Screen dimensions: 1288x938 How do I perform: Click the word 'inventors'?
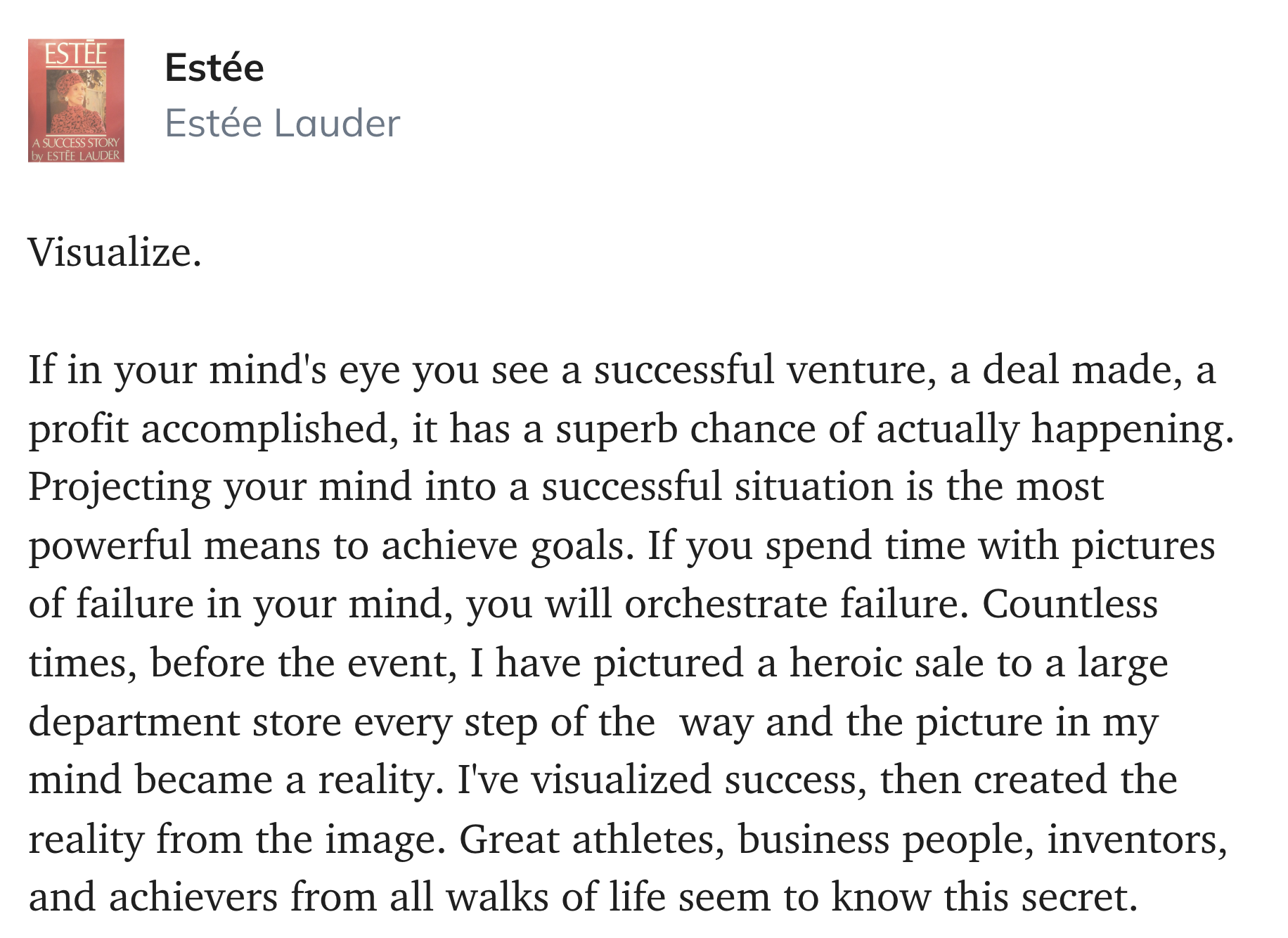(x=1137, y=839)
